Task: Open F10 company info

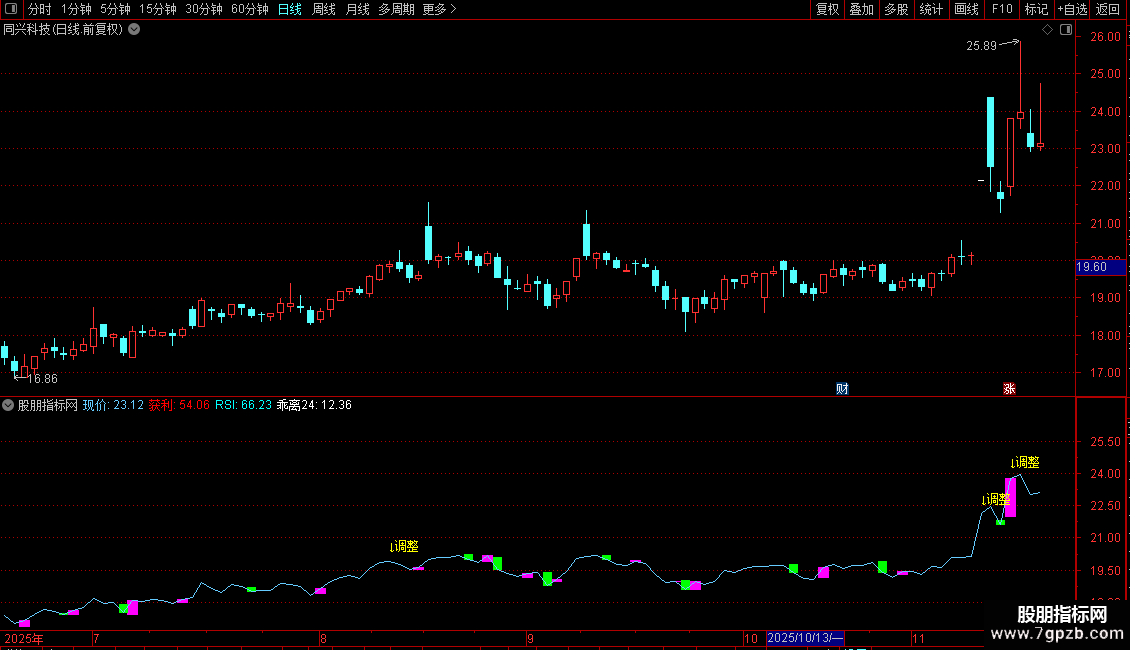Action: pyautogui.click(x=1002, y=9)
